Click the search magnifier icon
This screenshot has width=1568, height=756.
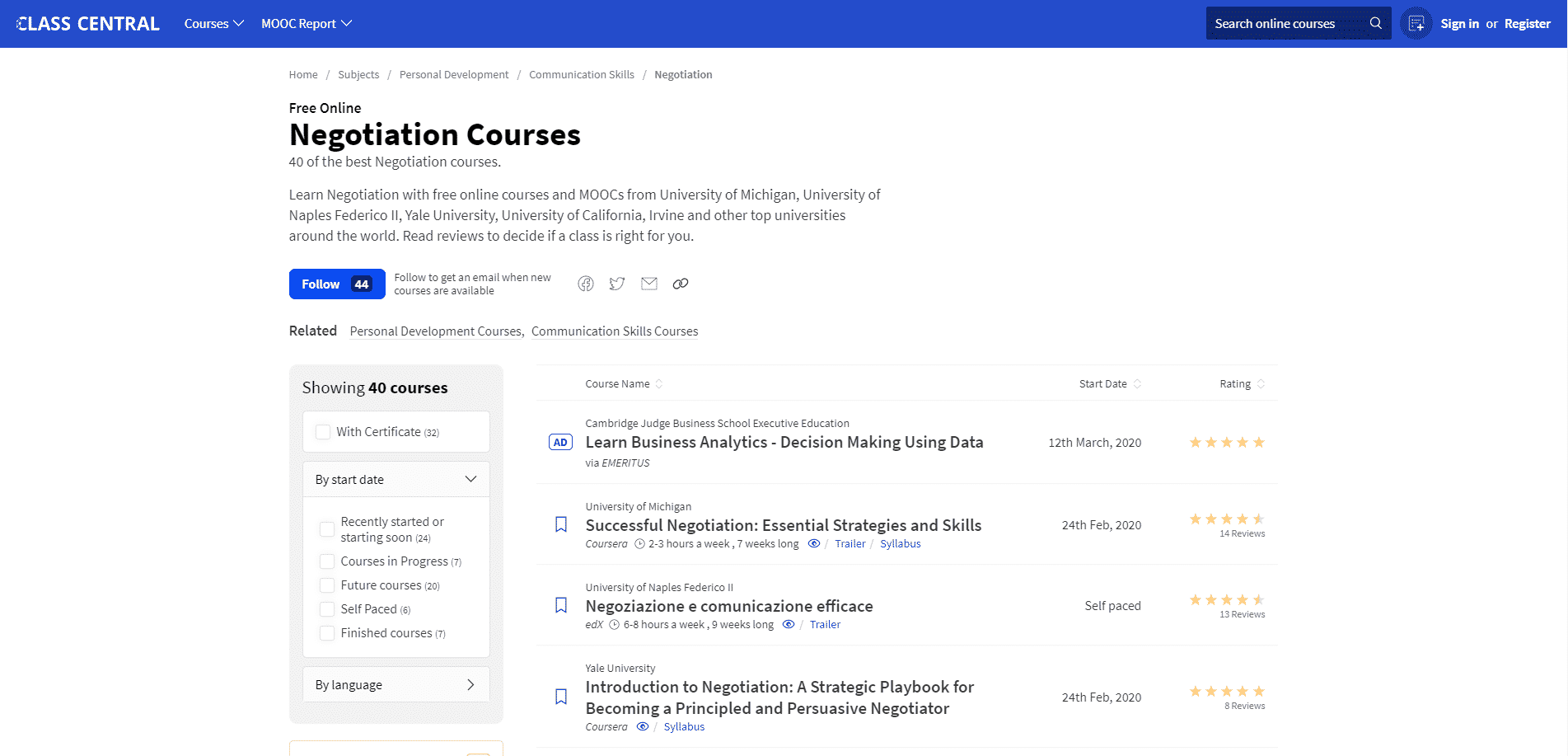[x=1375, y=23]
